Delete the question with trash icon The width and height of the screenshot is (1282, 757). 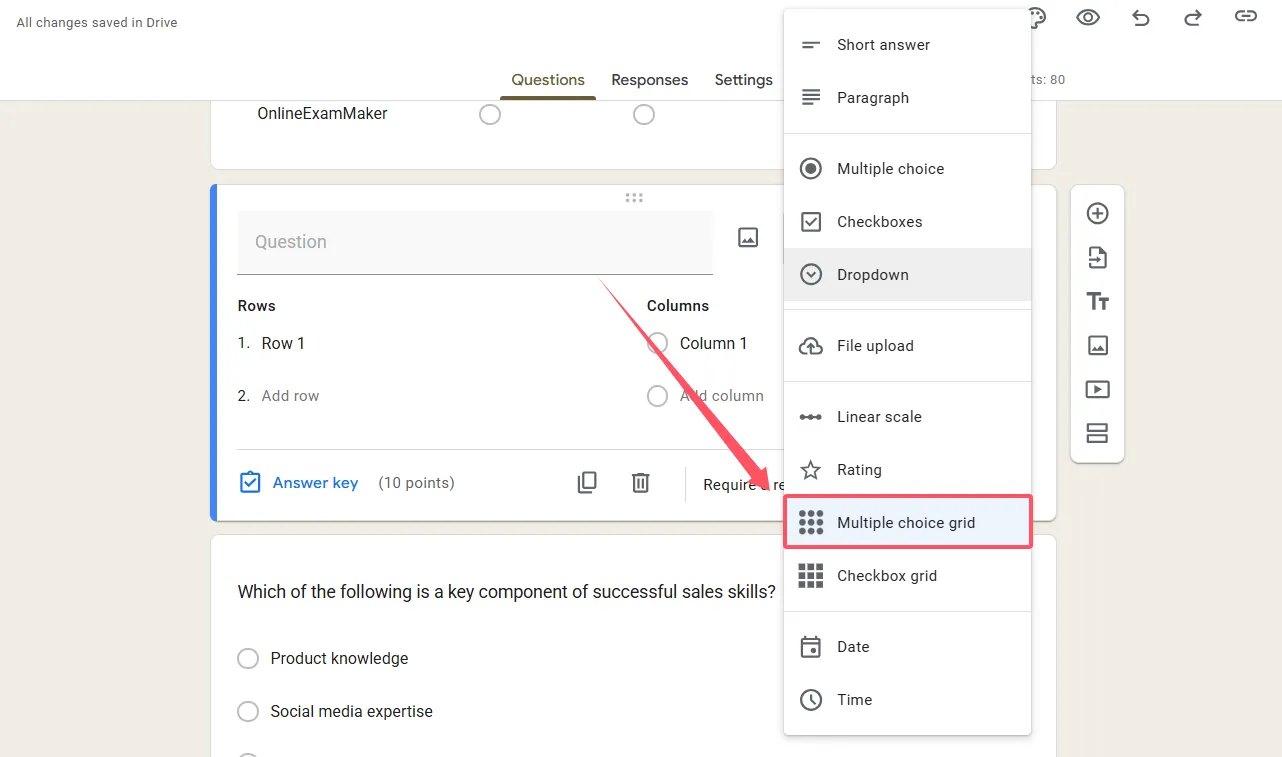pos(641,483)
